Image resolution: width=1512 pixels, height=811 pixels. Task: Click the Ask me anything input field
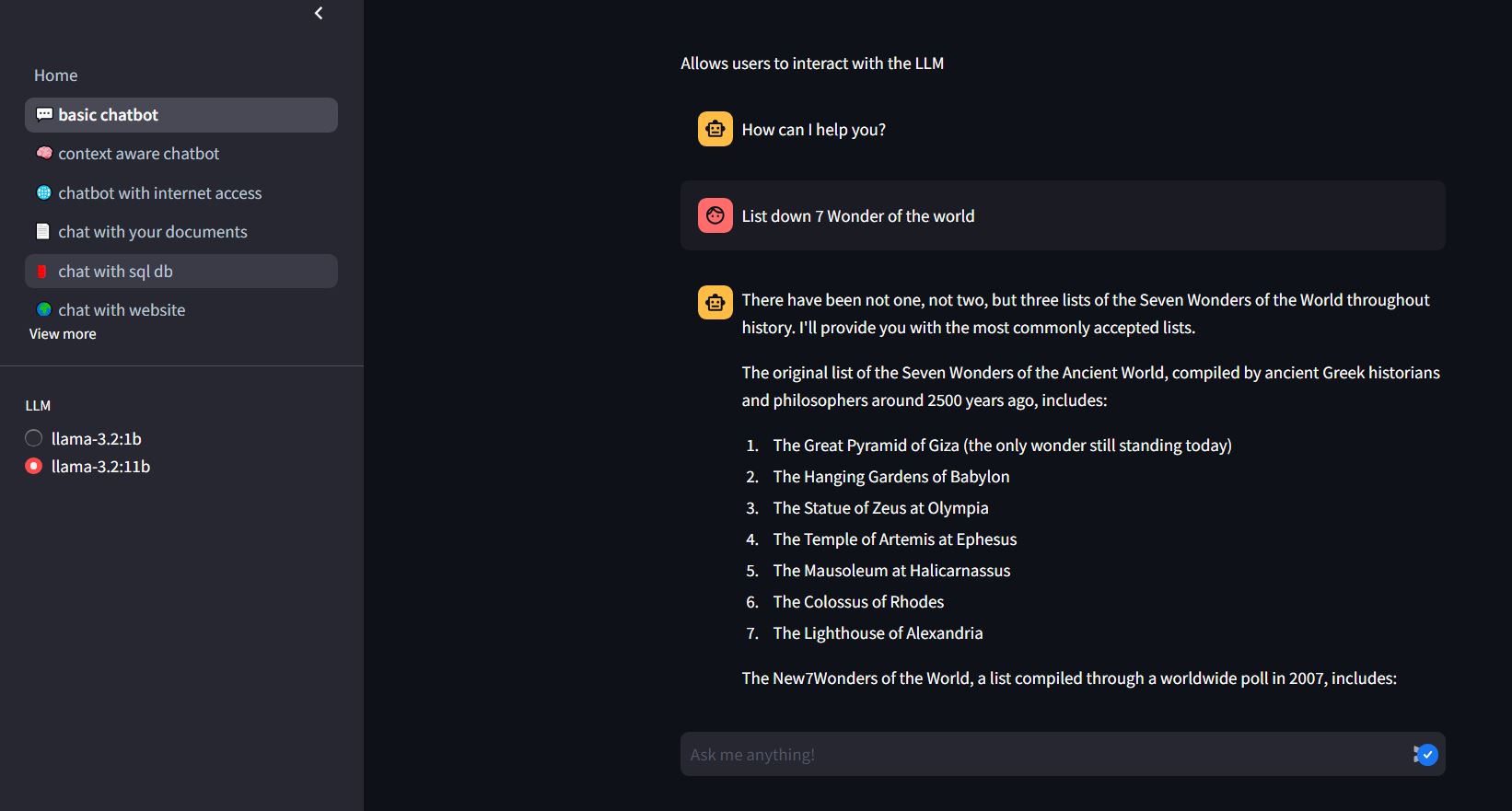(x=1041, y=755)
